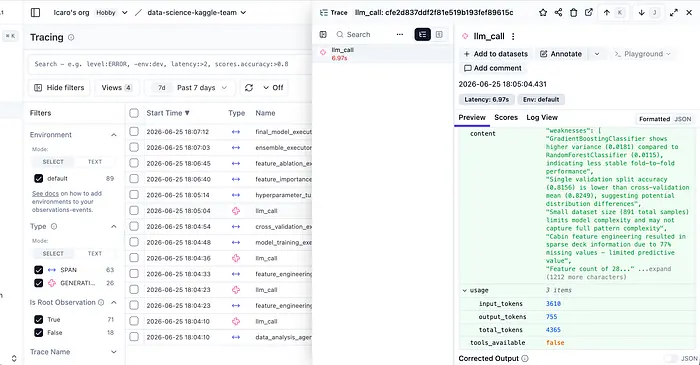Go to next trace (down arrow J)

tap(648, 12)
